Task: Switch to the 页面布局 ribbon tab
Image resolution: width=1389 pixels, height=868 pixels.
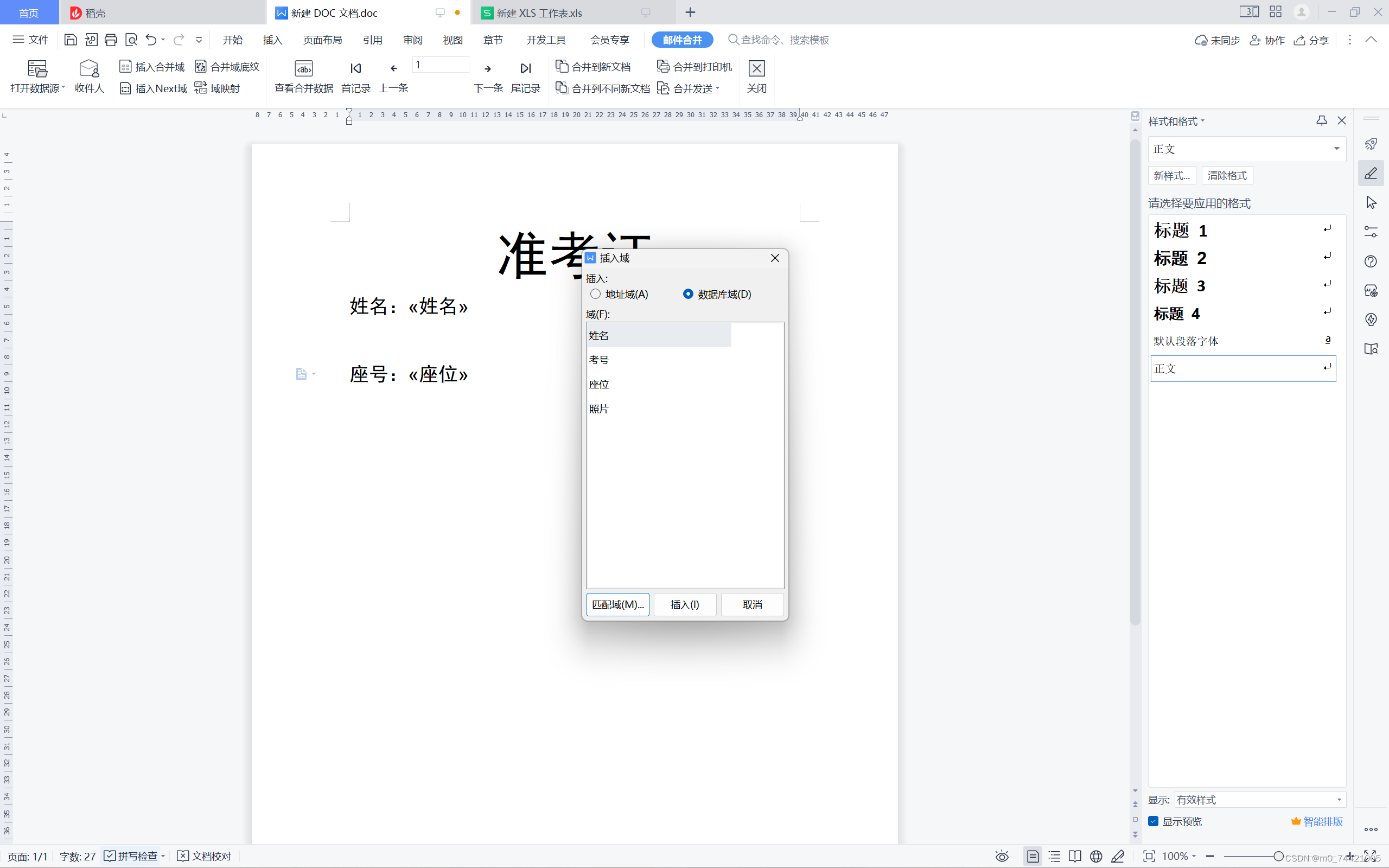Action: 322,40
